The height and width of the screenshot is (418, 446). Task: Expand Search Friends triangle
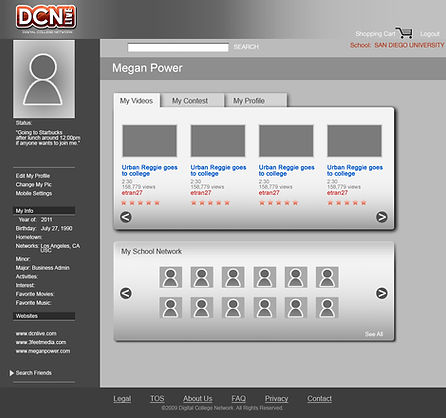[x=12, y=373]
